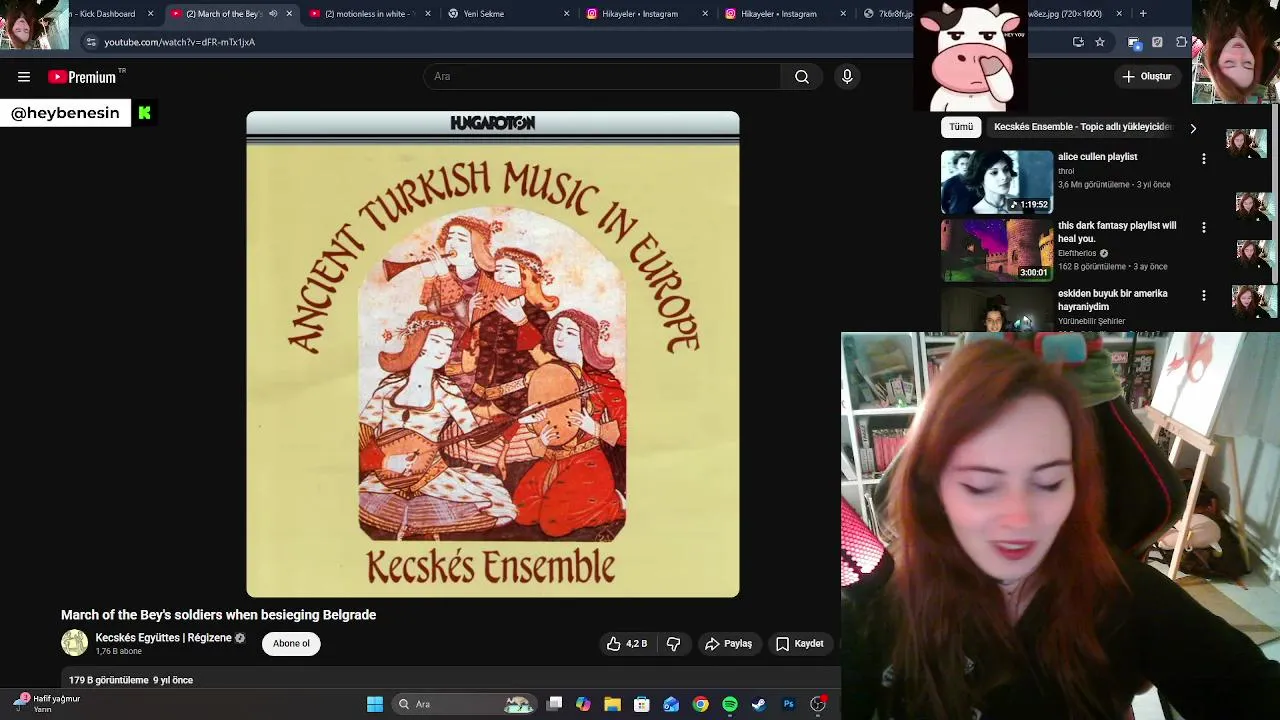
Task: Click the '@heybenesin' handle label
Action: (65, 113)
